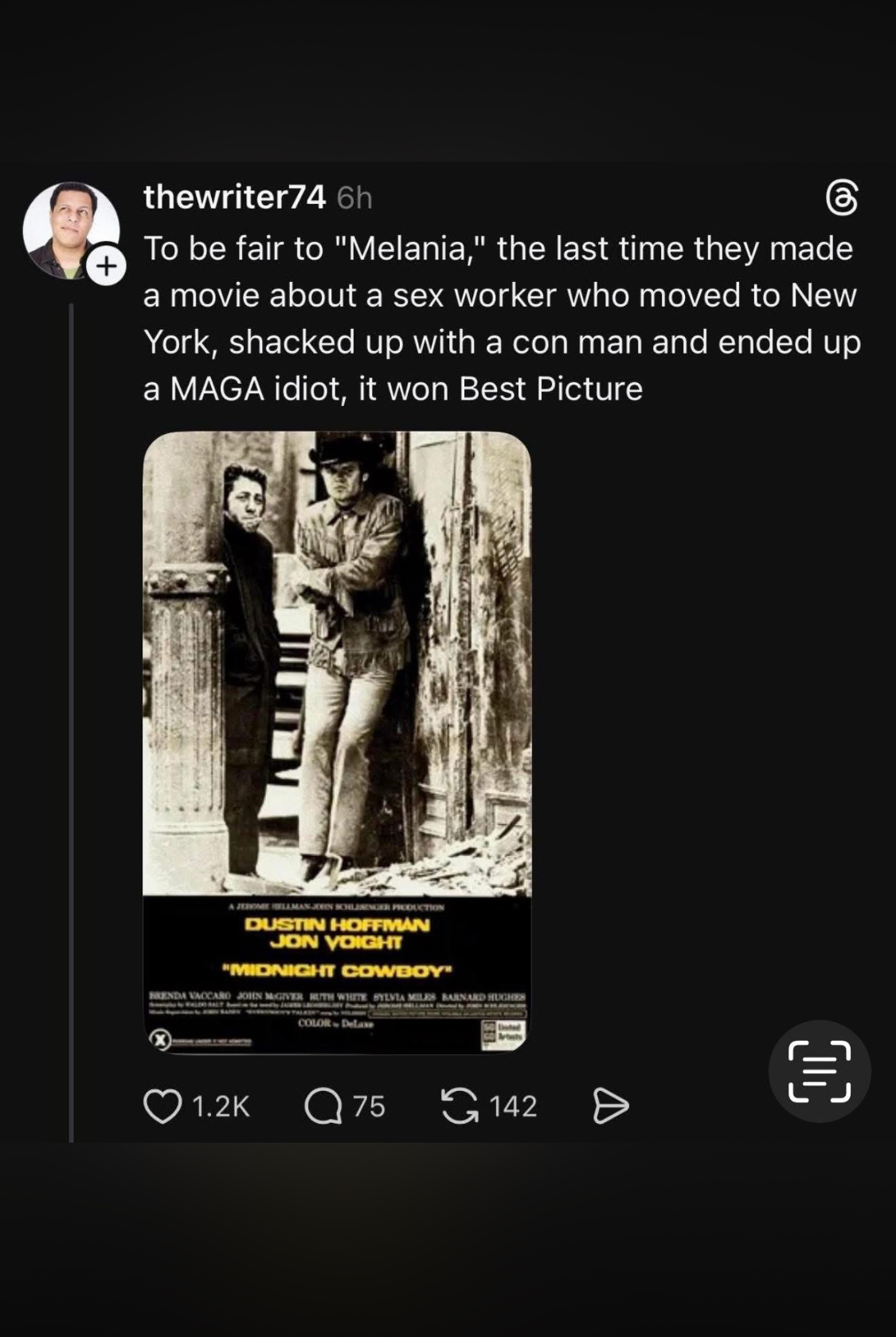This screenshot has height=1337, width=896.
Task: Repost using the circular arrows icon
Action: (x=460, y=1106)
